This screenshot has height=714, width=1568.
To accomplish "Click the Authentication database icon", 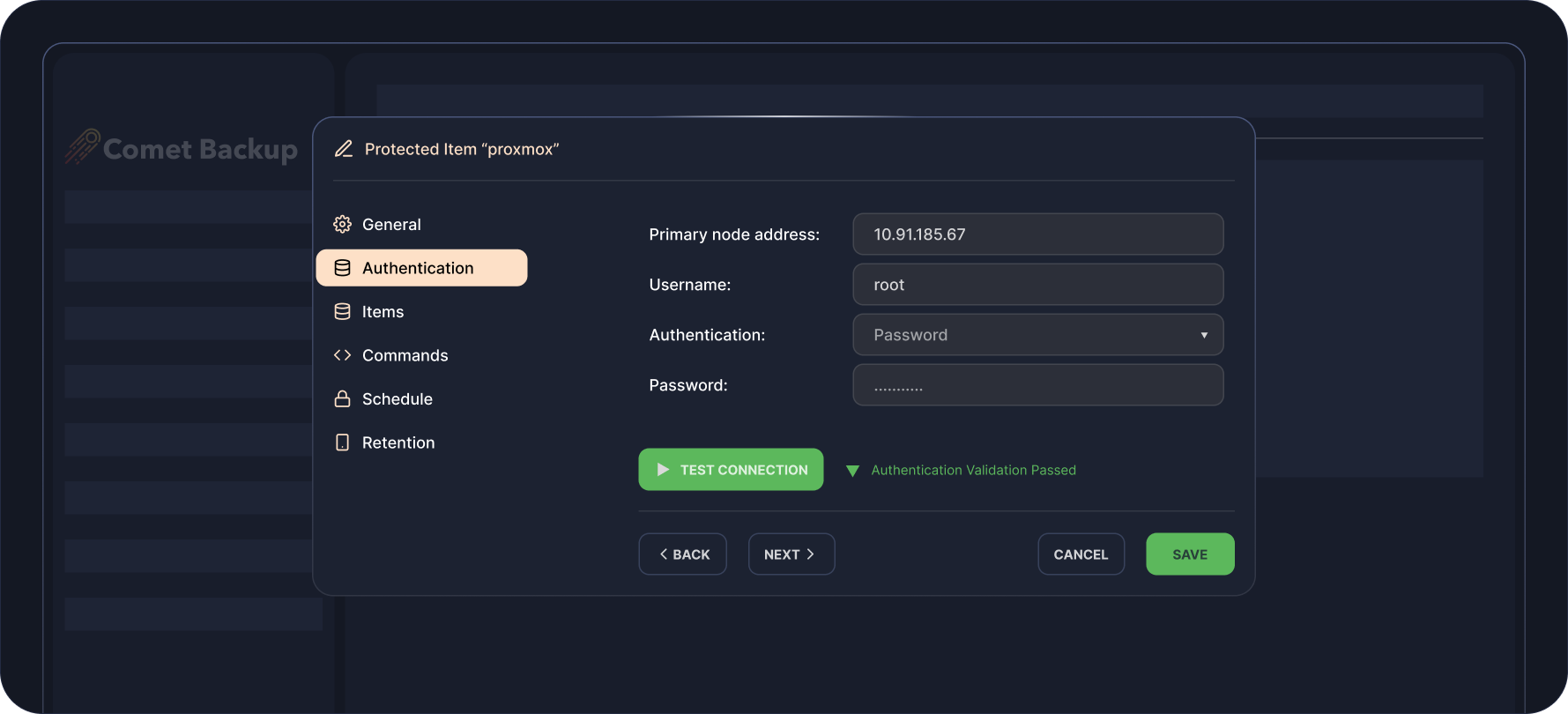I will tap(342, 268).
